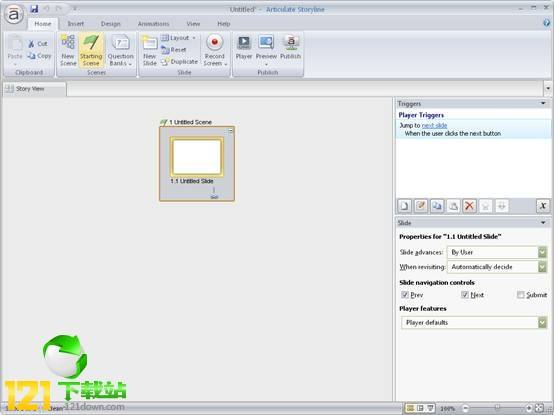This screenshot has height=415, width=554.
Task: Toggle the Prev navigation checkbox
Action: [x=405, y=295]
